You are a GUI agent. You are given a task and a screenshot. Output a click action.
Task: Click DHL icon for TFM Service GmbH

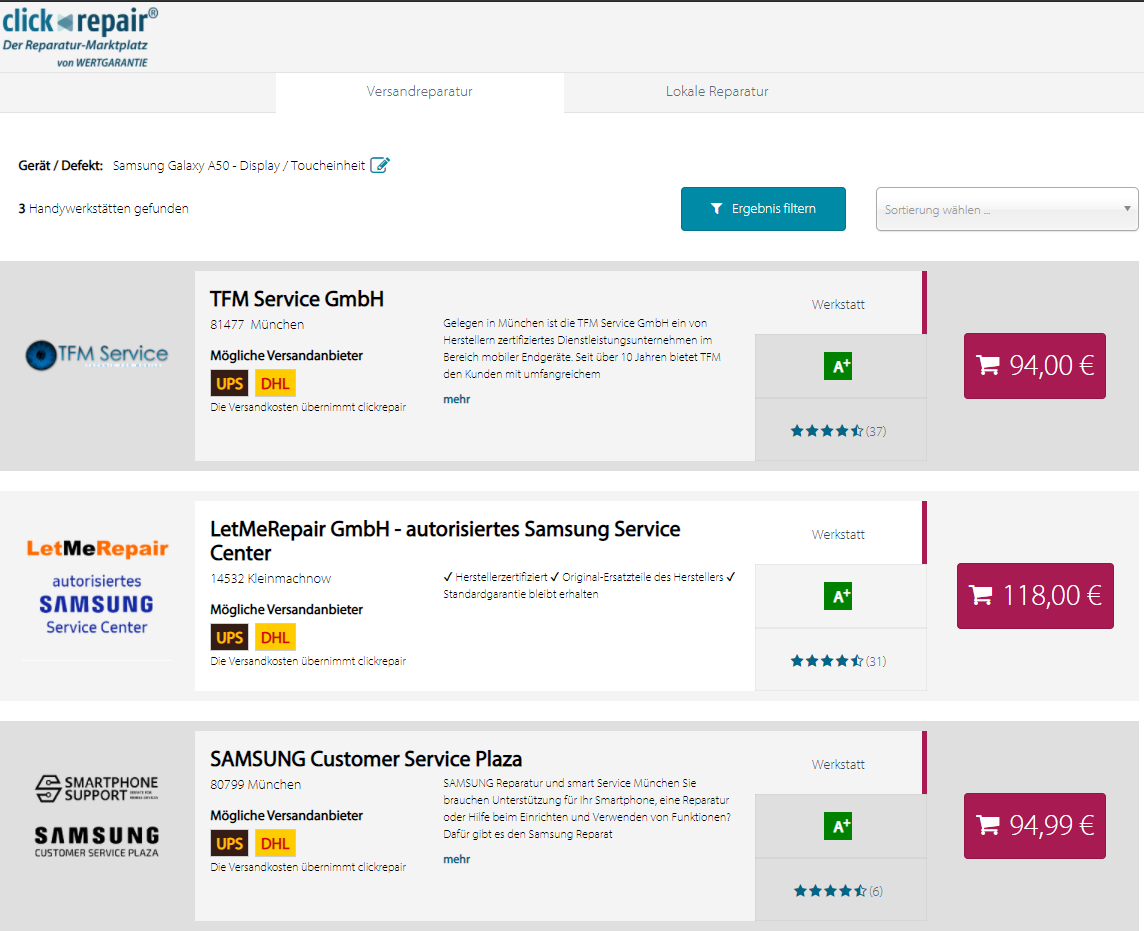pos(275,383)
